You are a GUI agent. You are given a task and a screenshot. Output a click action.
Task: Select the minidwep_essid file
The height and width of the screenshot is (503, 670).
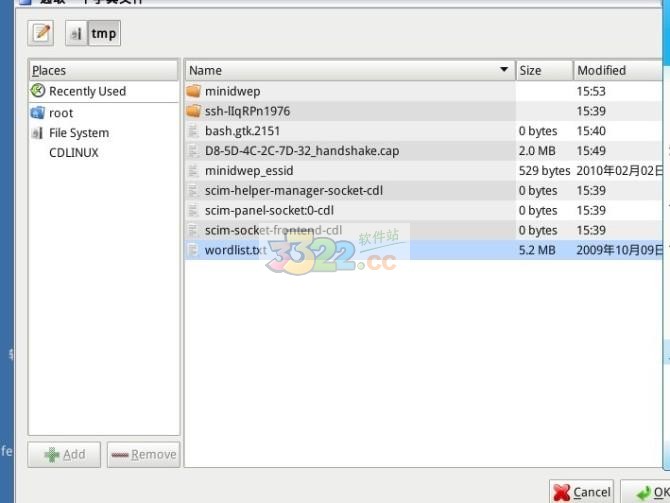point(249,171)
